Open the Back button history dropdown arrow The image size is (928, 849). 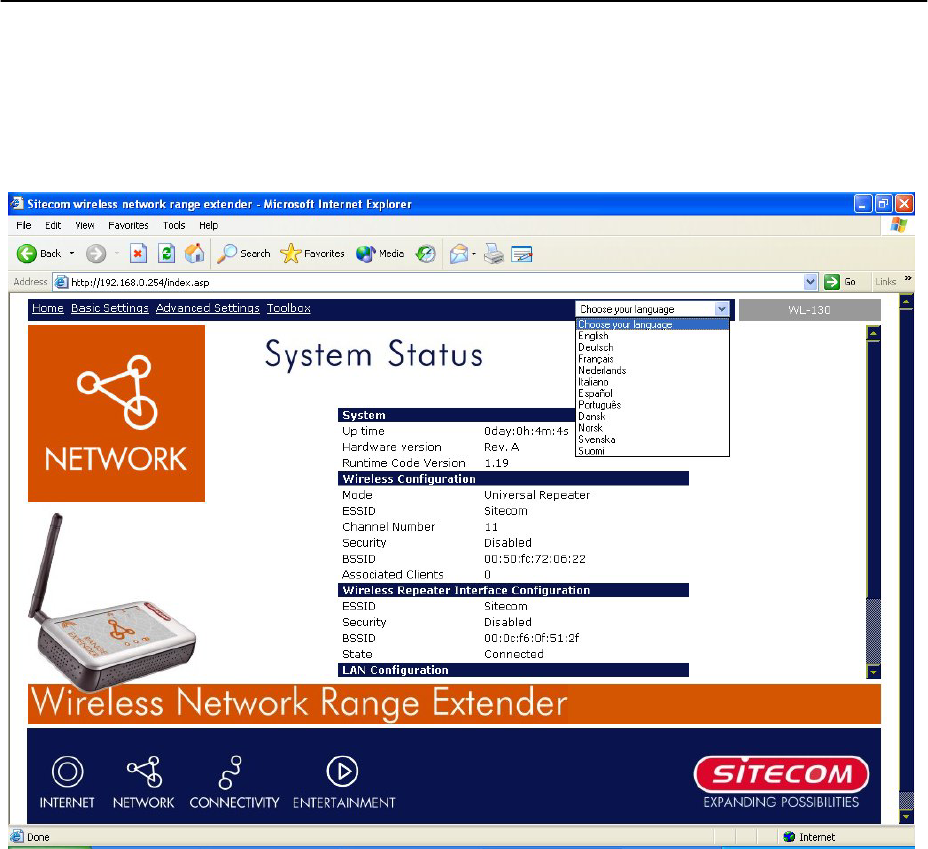pyautogui.click(x=72, y=254)
